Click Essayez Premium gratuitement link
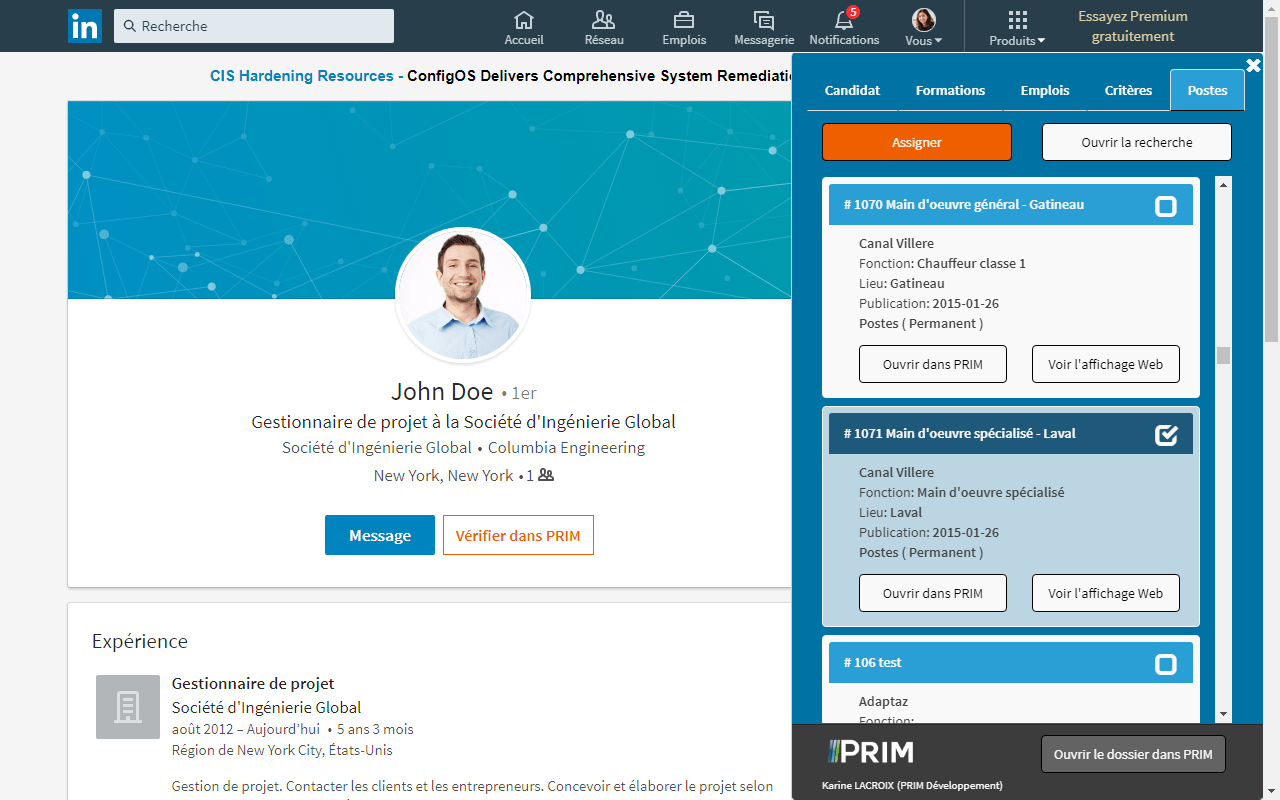 [x=1133, y=26]
